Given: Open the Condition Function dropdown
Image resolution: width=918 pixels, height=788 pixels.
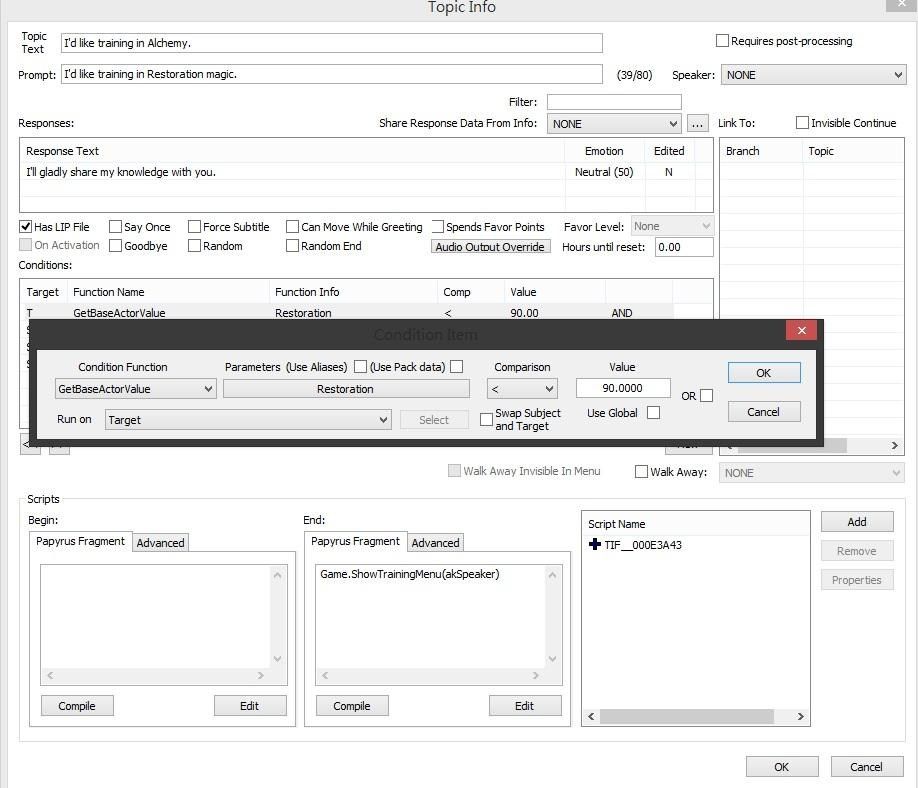Looking at the screenshot, I should [x=135, y=389].
